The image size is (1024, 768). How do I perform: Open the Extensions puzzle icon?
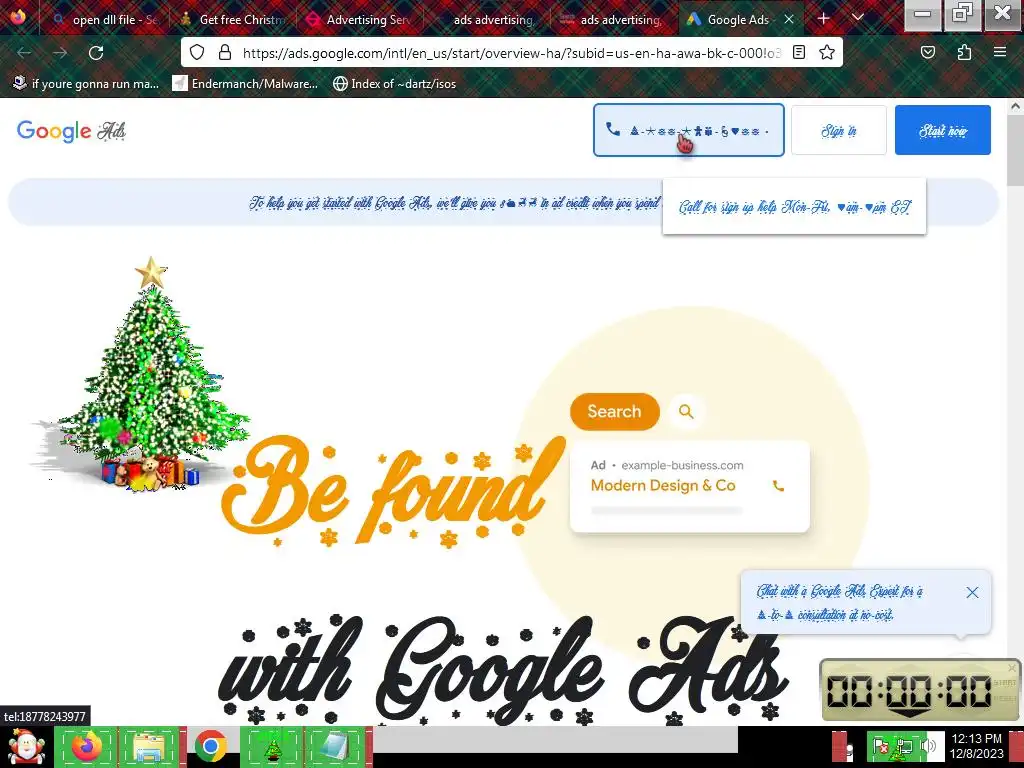tap(964, 52)
